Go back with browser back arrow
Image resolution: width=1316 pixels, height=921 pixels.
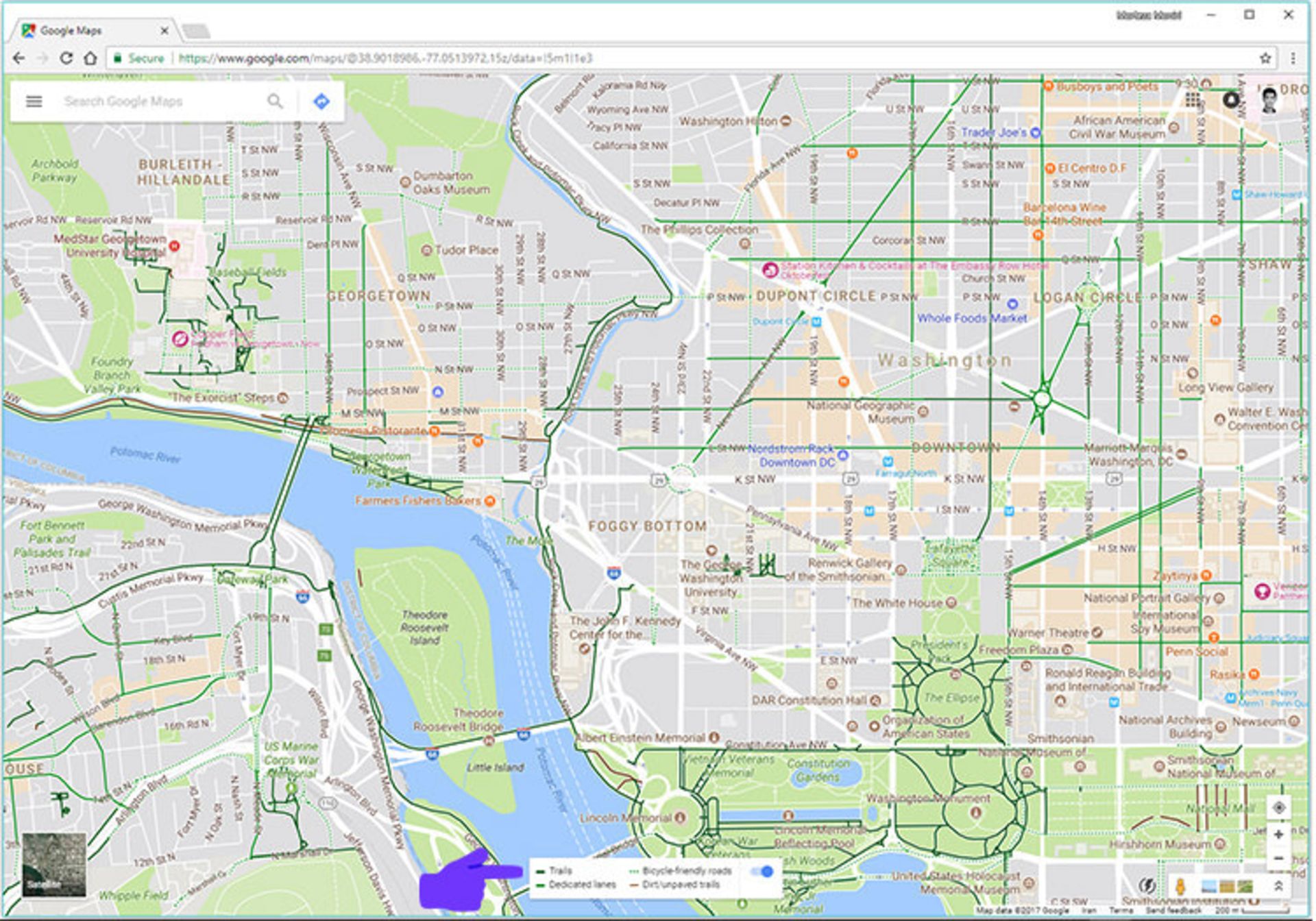(x=19, y=58)
